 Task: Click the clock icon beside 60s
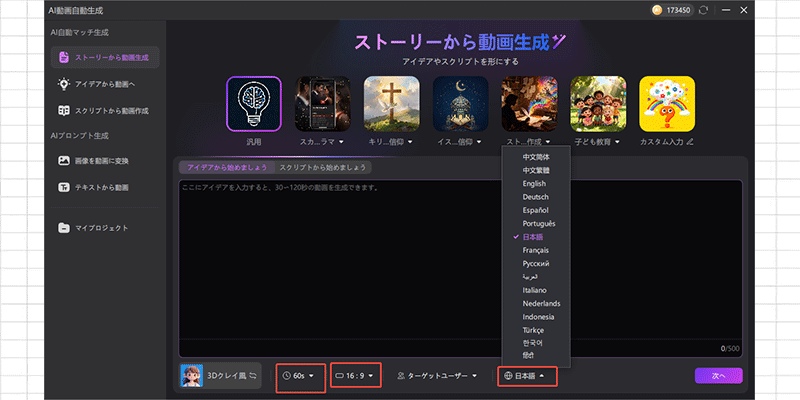click(287, 376)
